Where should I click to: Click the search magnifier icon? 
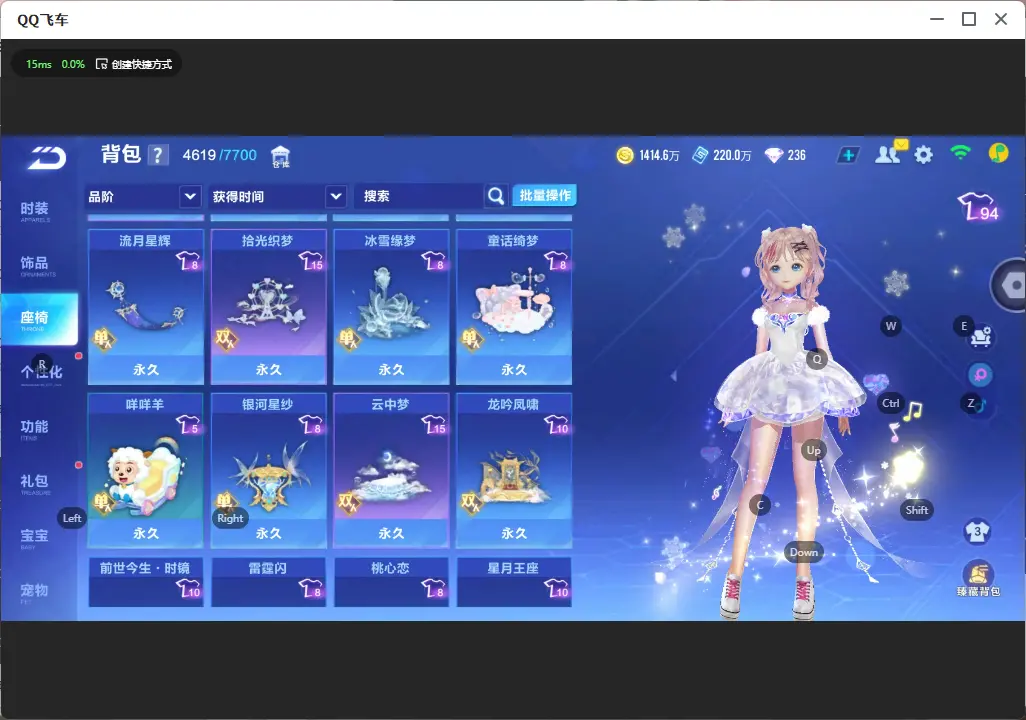(x=496, y=196)
